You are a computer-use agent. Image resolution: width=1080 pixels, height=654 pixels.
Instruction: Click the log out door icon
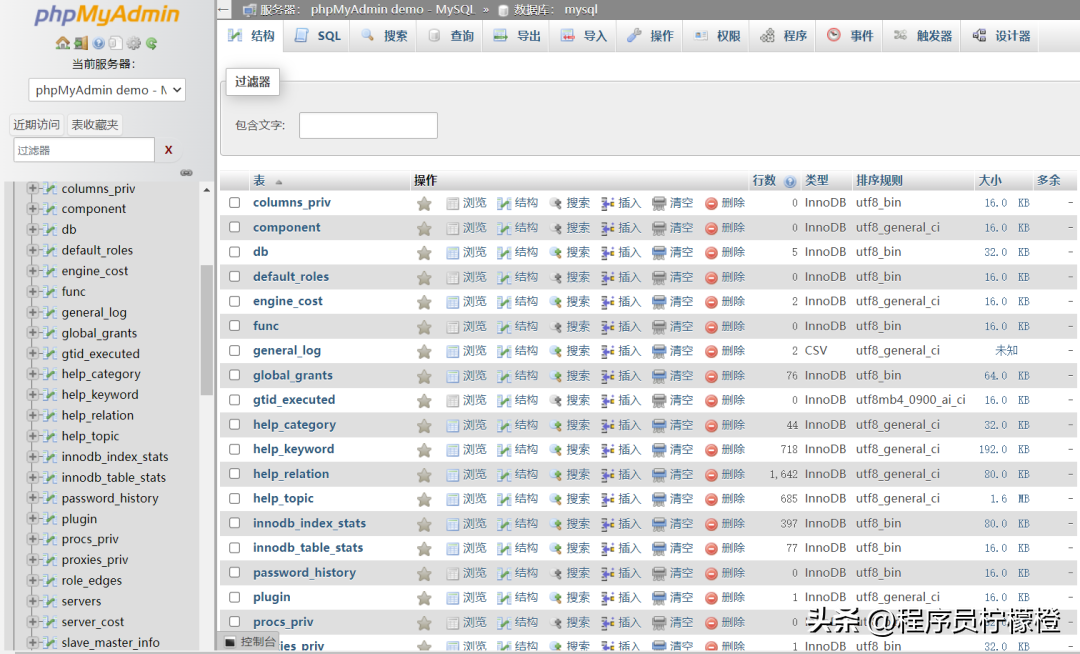(x=81, y=44)
